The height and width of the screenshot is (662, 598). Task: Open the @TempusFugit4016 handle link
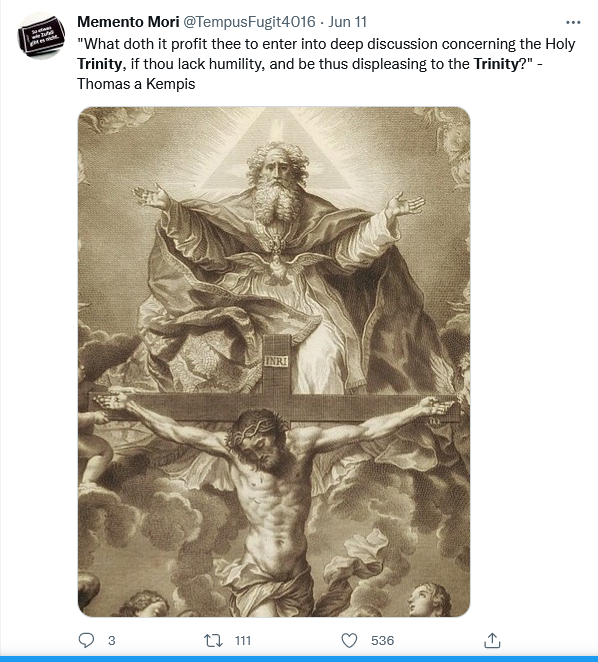click(x=249, y=22)
